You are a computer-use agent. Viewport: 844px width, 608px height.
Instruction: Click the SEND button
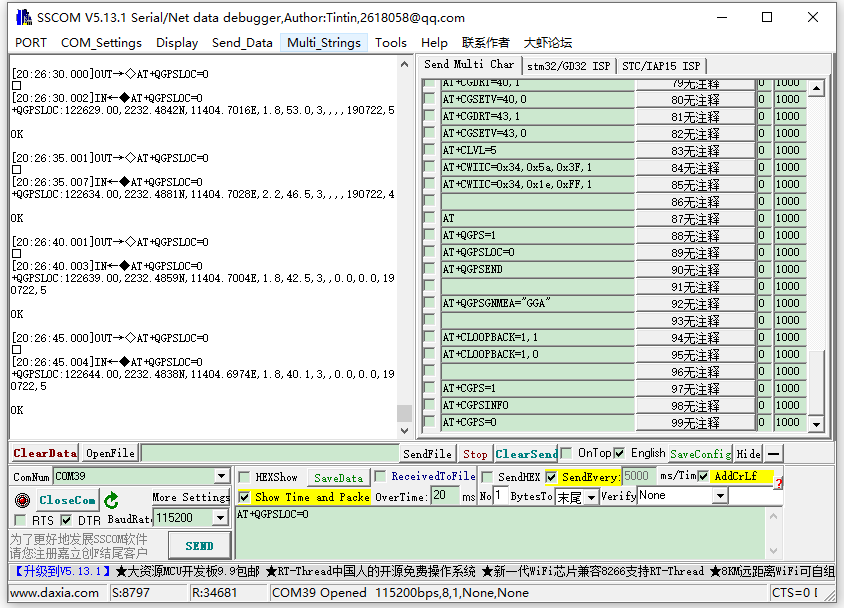pos(200,546)
